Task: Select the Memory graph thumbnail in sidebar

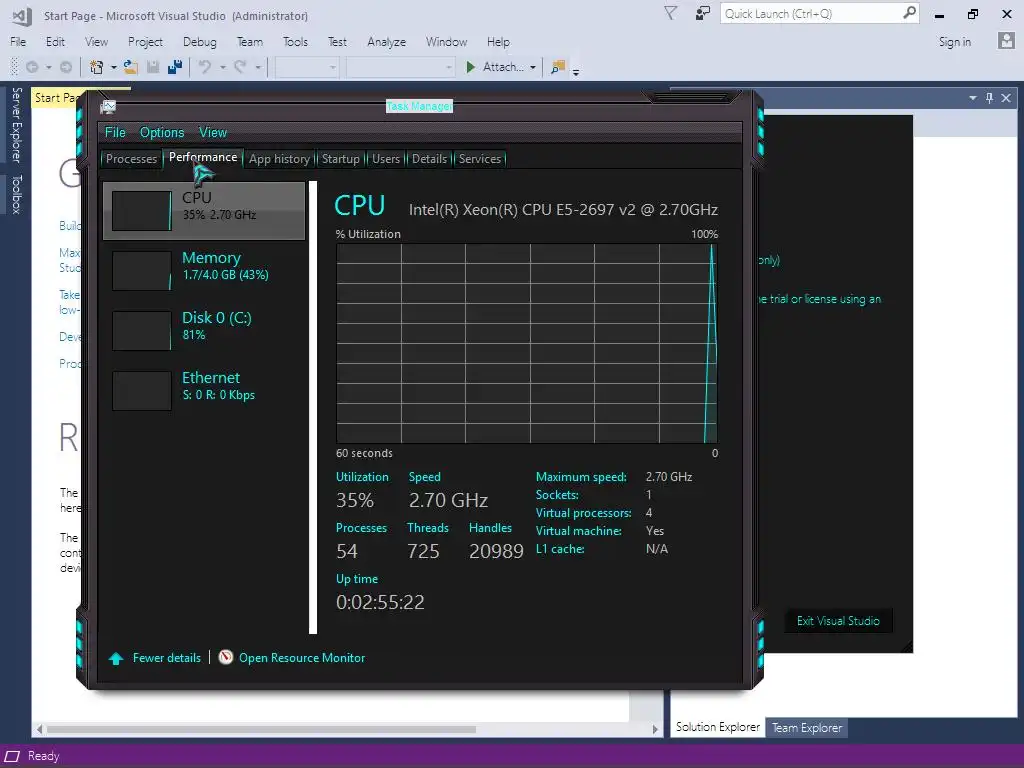Action: point(142,271)
